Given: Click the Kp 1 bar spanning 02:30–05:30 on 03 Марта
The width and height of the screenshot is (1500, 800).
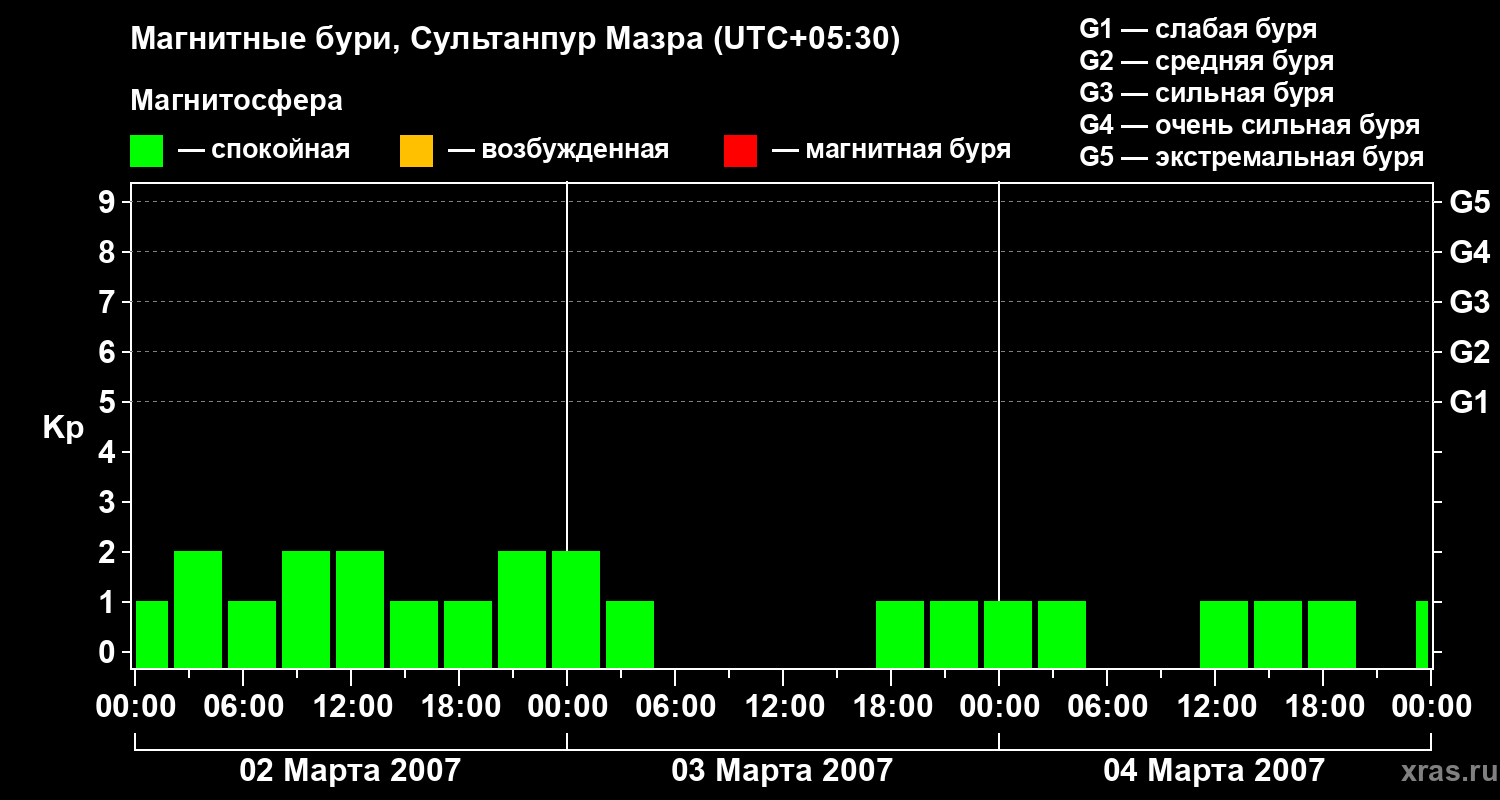Looking at the screenshot, I should coord(630,634).
